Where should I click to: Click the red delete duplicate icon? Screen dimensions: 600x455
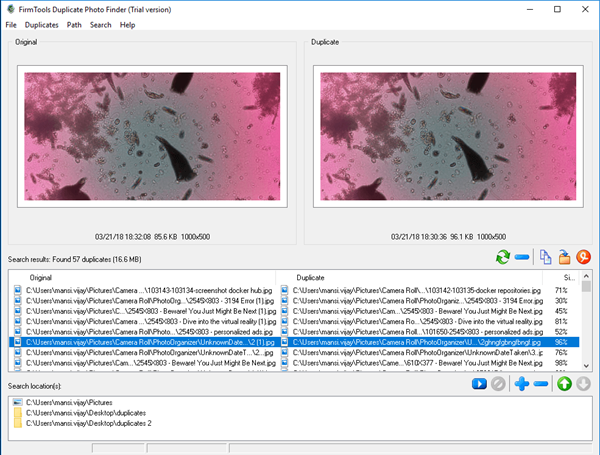(584, 257)
